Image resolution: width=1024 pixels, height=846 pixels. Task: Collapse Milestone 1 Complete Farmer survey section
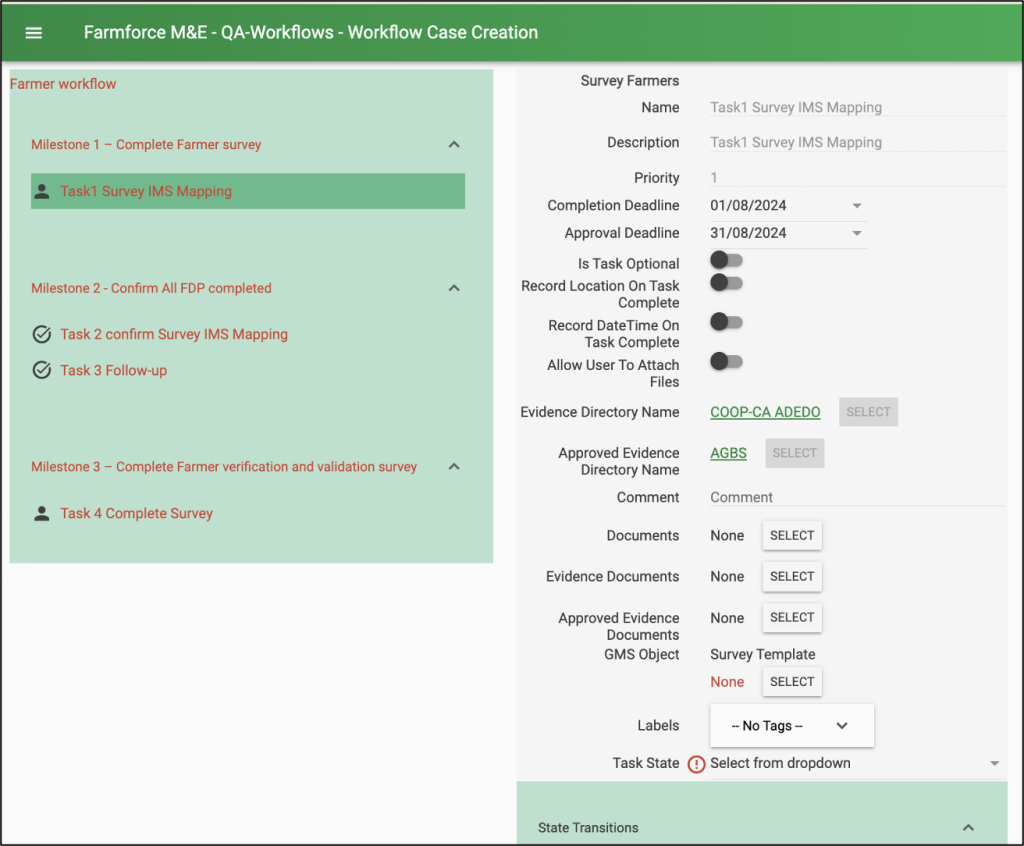point(454,144)
